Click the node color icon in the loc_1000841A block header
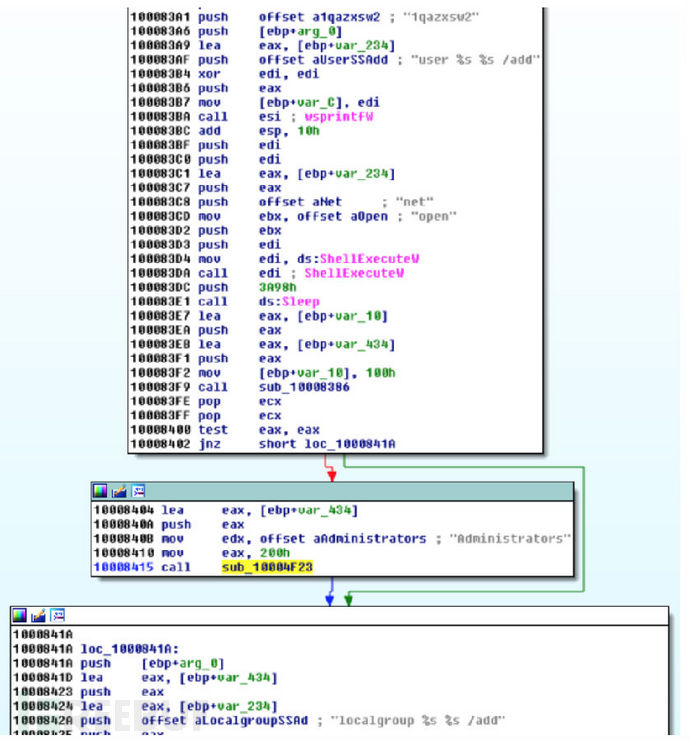Screen dimensions: 690x740 (x=19, y=616)
